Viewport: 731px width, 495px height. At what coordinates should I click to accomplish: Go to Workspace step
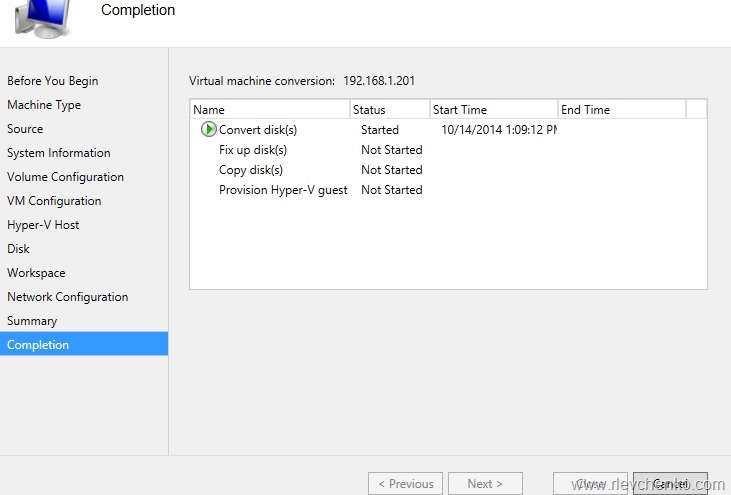pyautogui.click(x=36, y=273)
